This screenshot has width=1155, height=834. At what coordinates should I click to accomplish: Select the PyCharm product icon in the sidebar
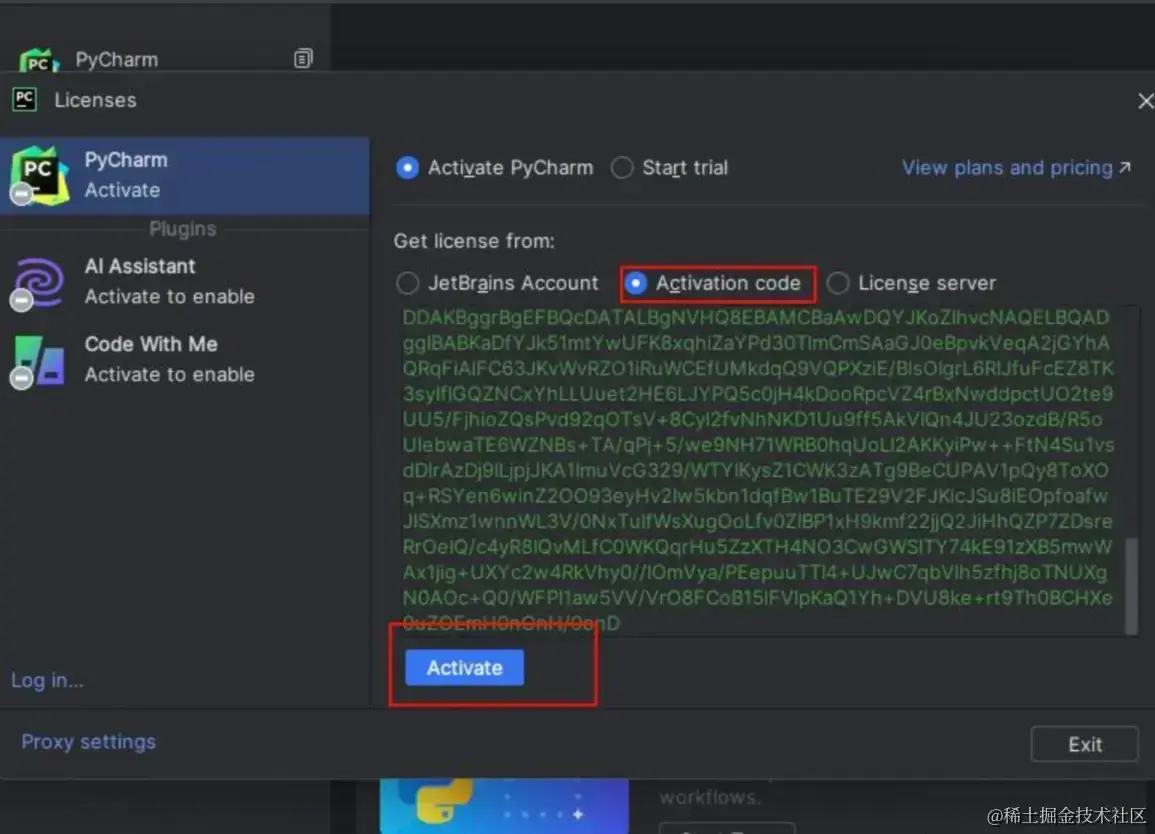(39, 175)
